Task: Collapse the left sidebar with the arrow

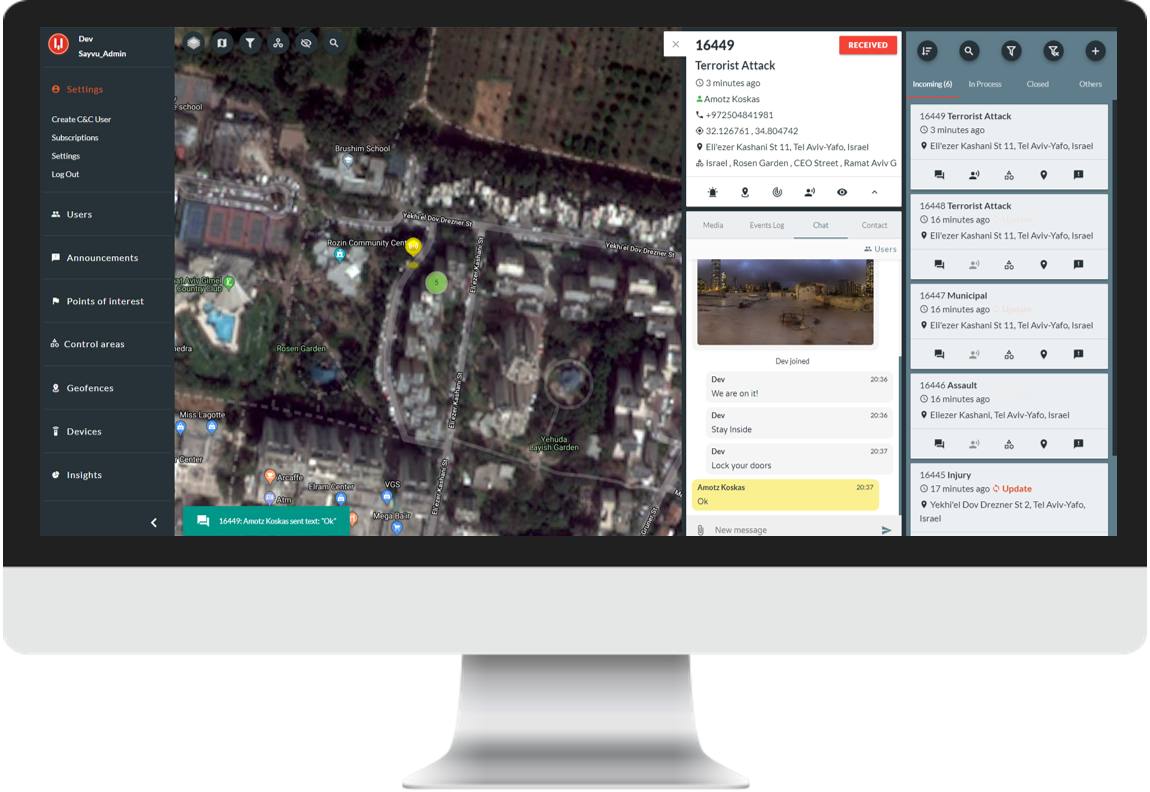Action: click(154, 522)
